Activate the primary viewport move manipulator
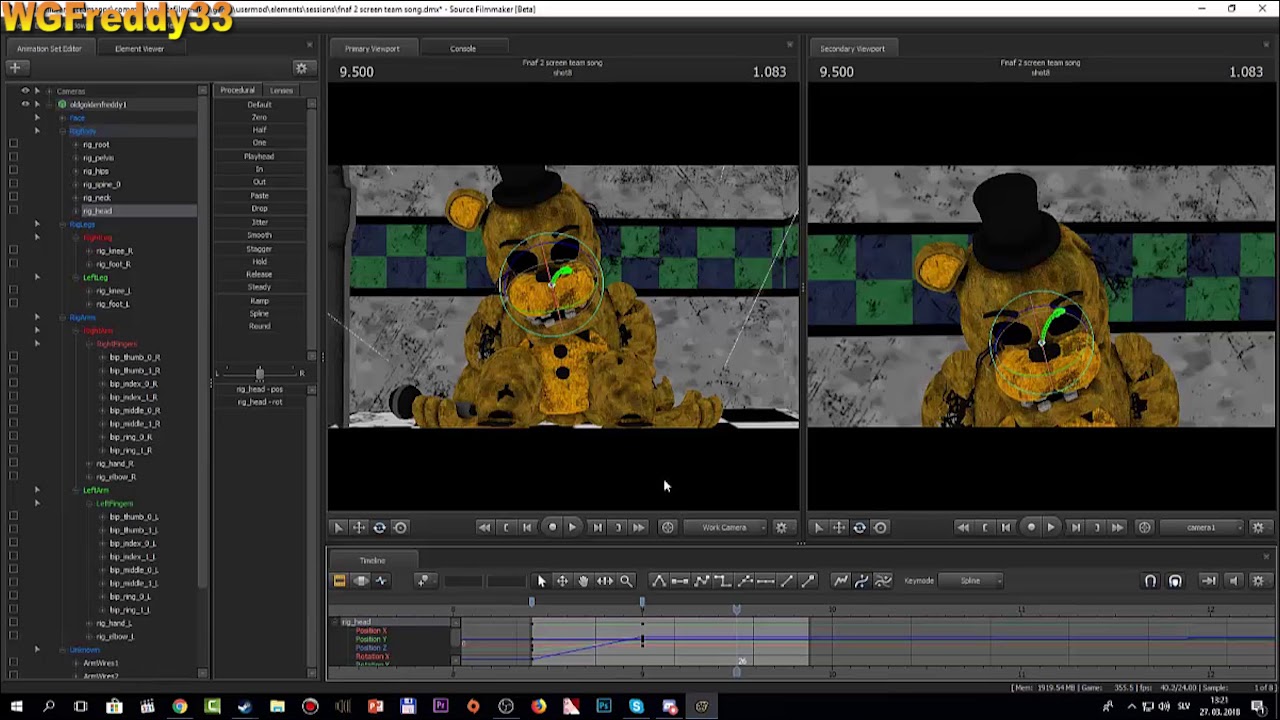 pyautogui.click(x=358, y=527)
